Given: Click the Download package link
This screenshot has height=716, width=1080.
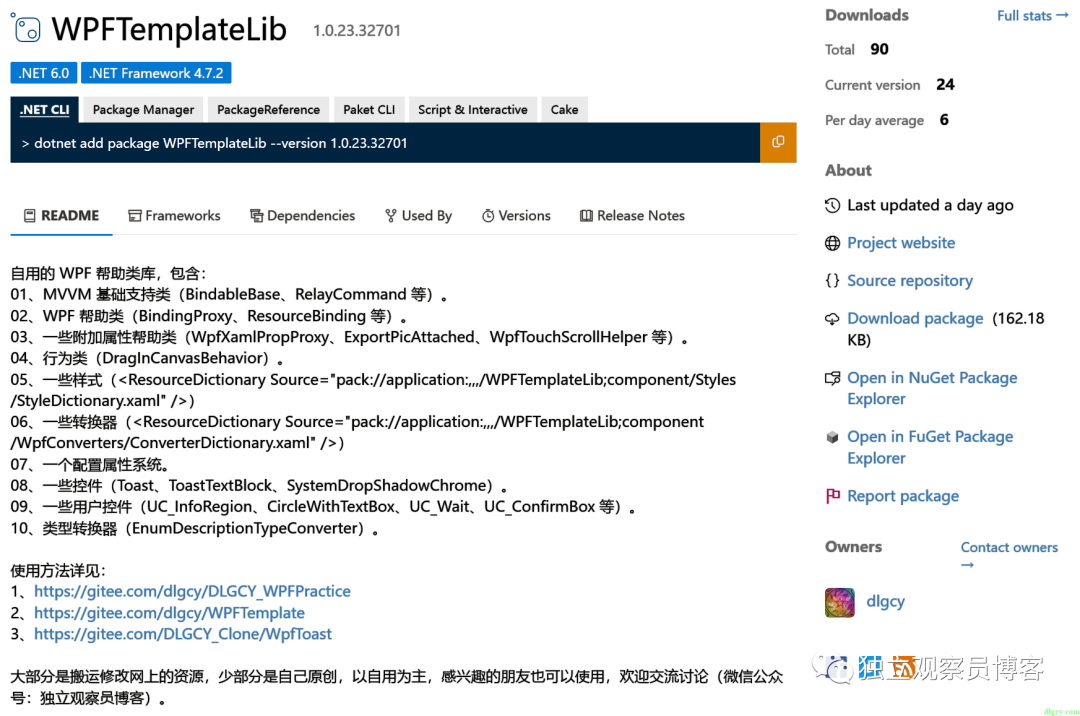Looking at the screenshot, I should (915, 318).
